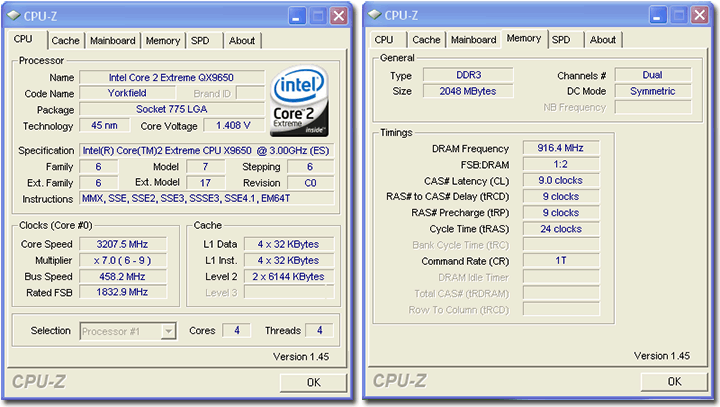Click the L1 Inst. cache value

289,260
